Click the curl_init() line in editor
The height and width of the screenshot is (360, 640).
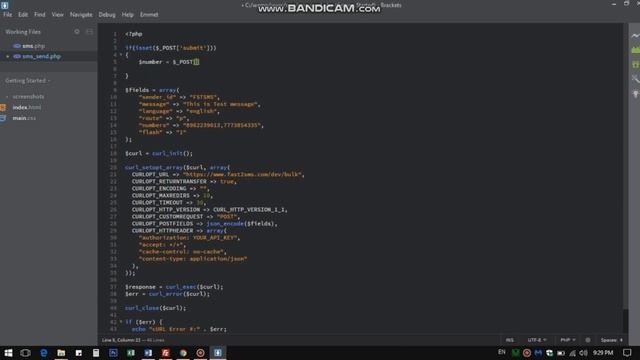(x=159, y=153)
